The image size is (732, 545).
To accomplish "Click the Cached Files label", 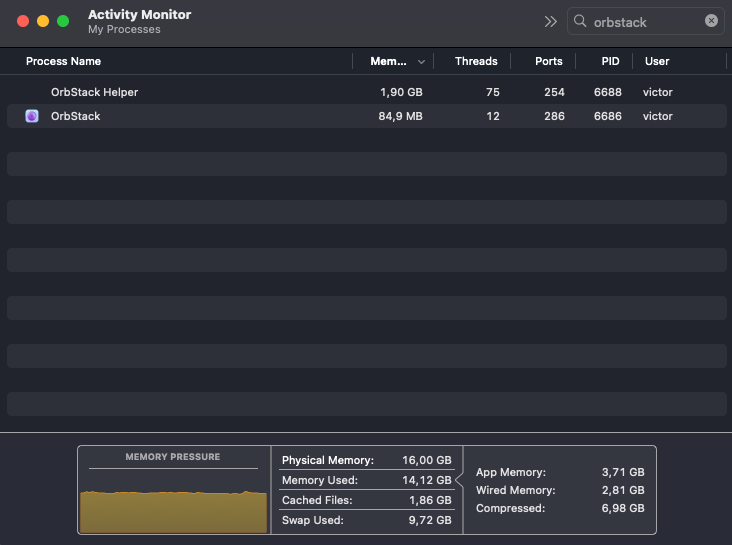I will point(317,500).
